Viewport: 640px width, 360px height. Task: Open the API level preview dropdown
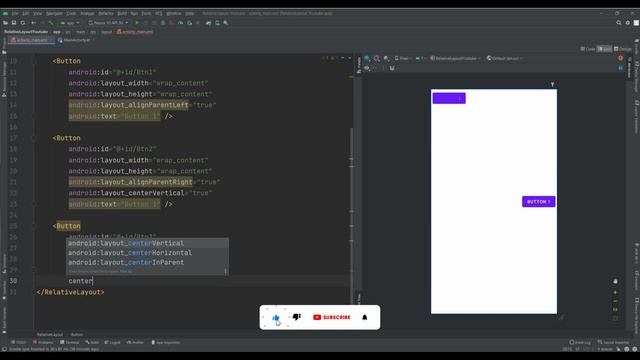click(420, 58)
